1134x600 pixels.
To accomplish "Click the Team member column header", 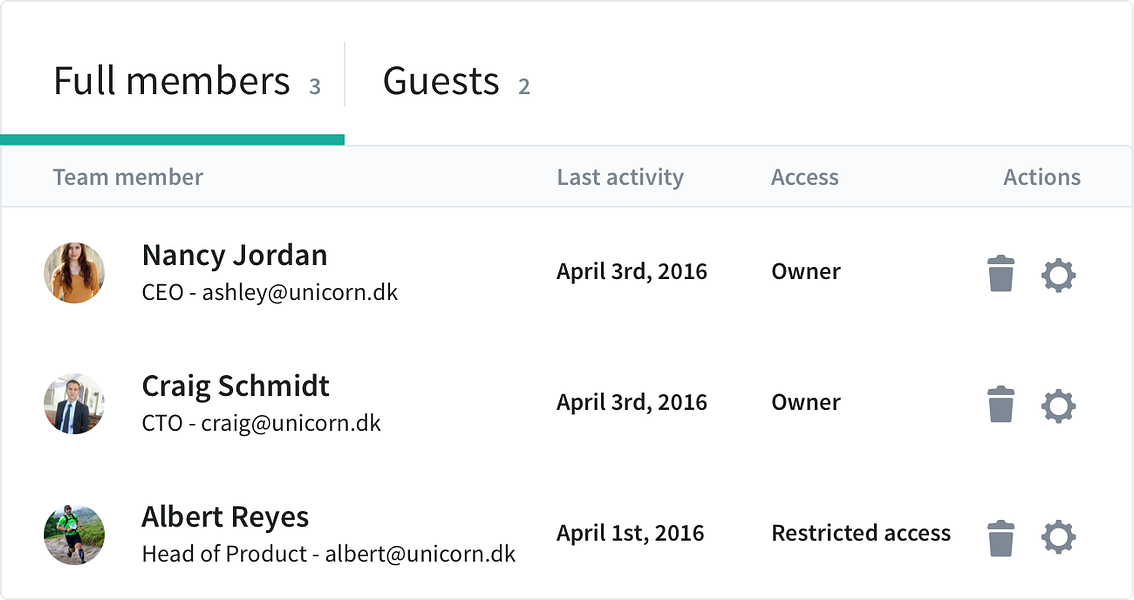I will [x=128, y=177].
